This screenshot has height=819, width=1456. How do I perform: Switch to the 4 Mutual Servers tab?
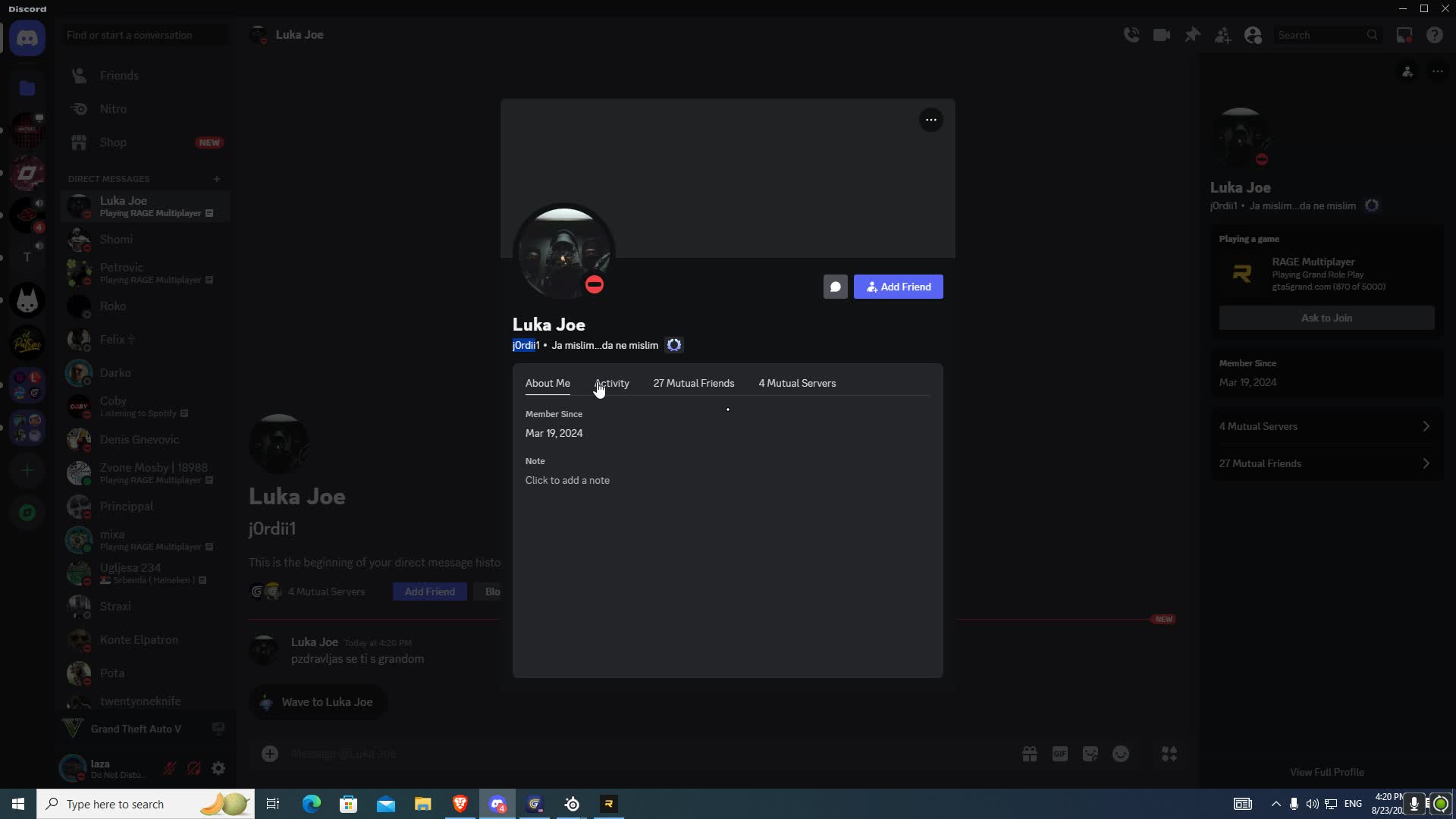(797, 384)
